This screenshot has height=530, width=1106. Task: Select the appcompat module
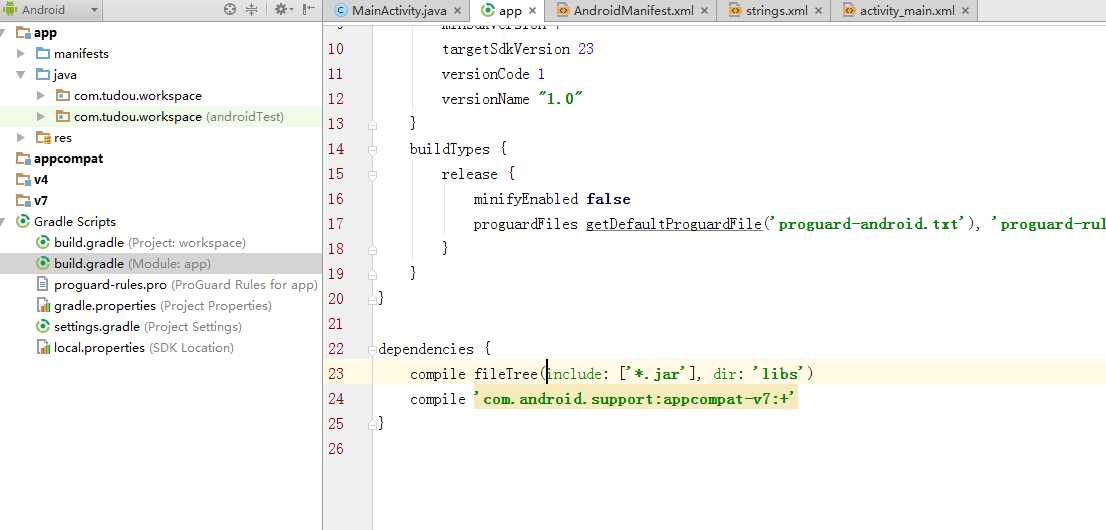(68, 159)
